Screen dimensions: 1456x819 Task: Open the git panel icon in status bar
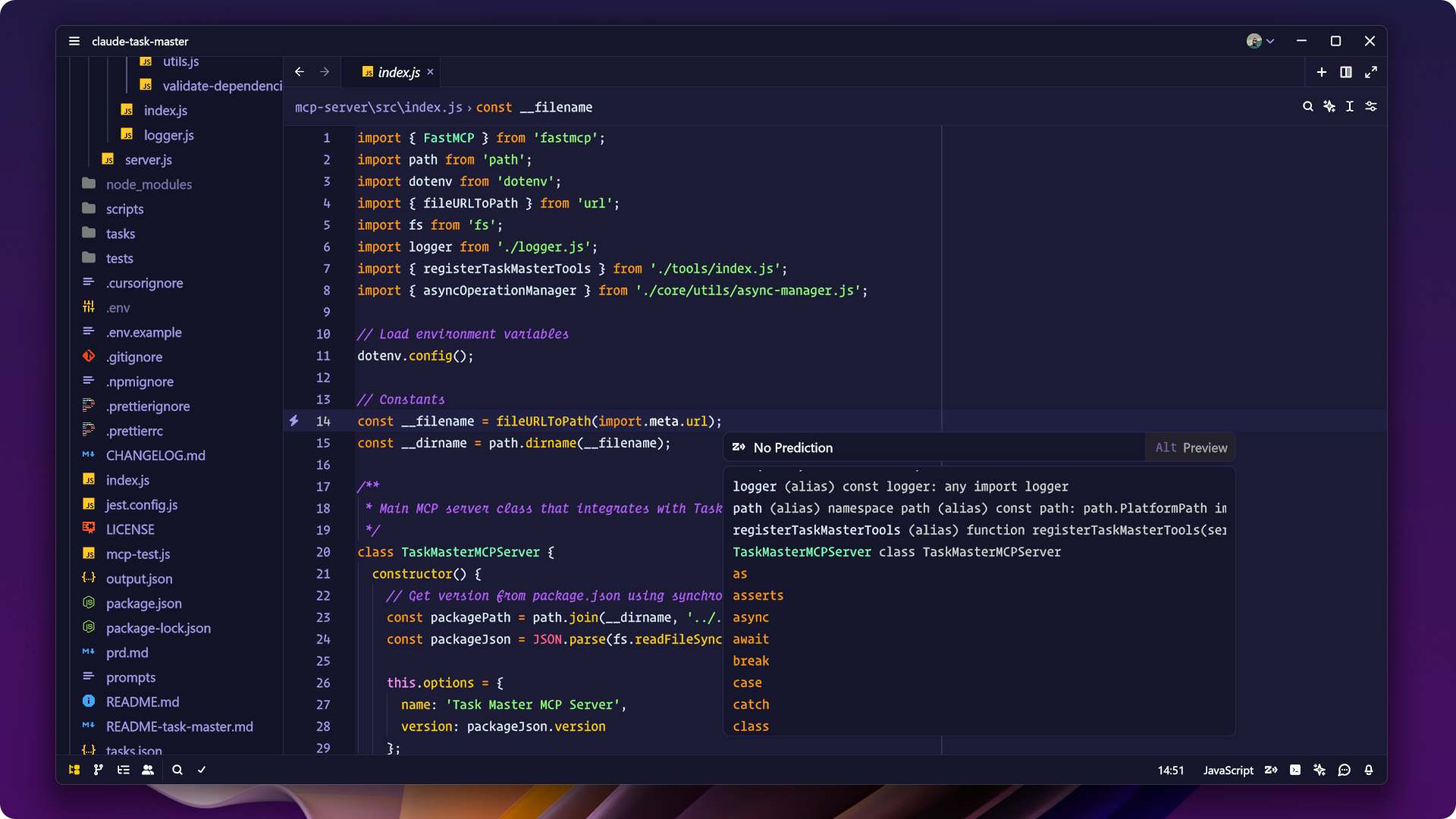tap(99, 770)
